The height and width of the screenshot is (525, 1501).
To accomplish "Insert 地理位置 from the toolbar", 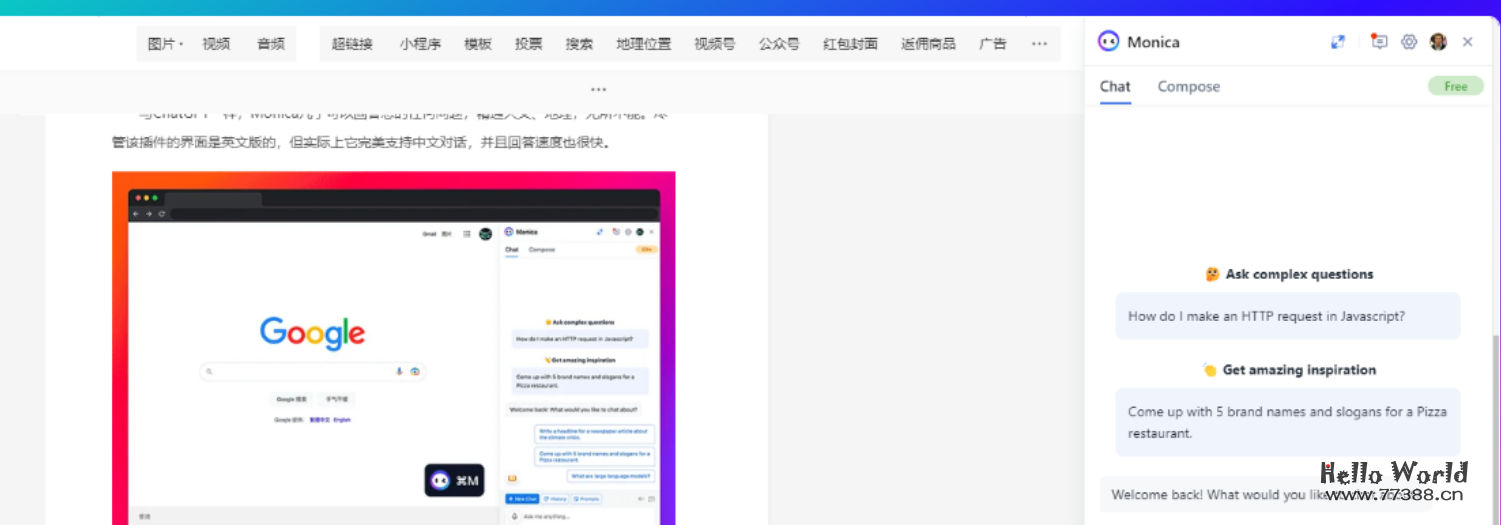I will tap(644, 44).
